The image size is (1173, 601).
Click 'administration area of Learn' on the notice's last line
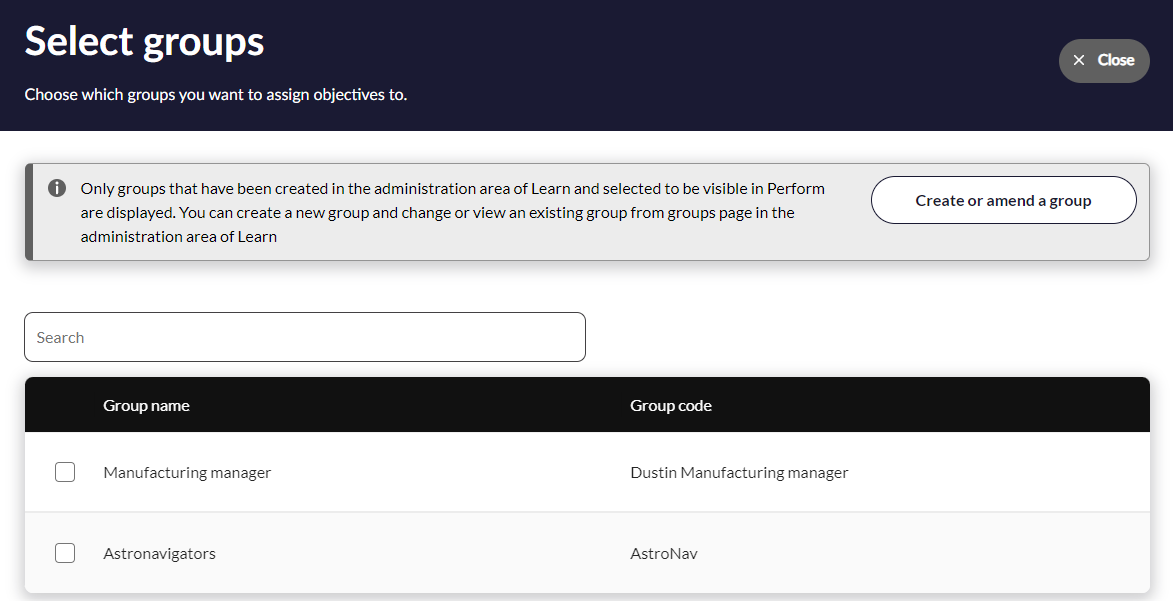[179, 237]
